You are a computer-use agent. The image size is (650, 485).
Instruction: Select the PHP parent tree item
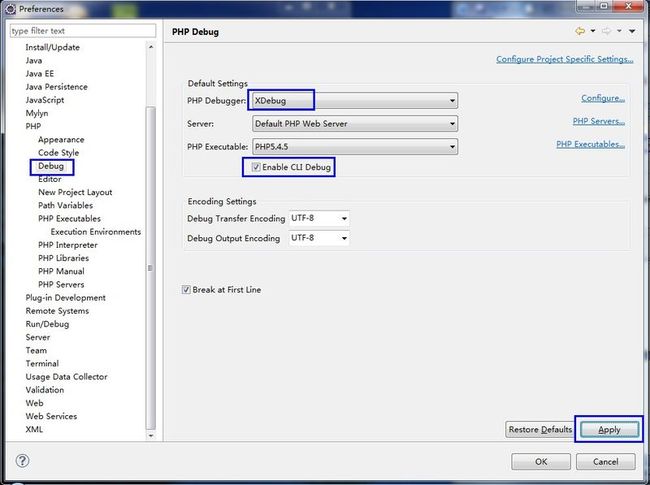[33, 126]
